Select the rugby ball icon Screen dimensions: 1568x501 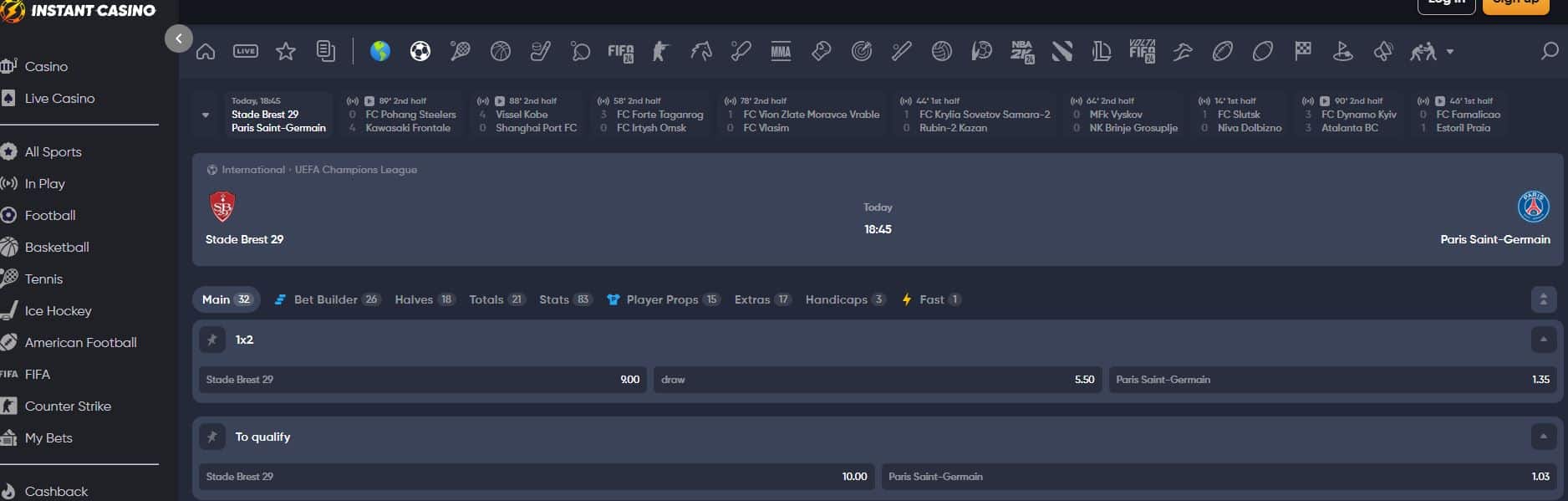tap(1262, 52)
